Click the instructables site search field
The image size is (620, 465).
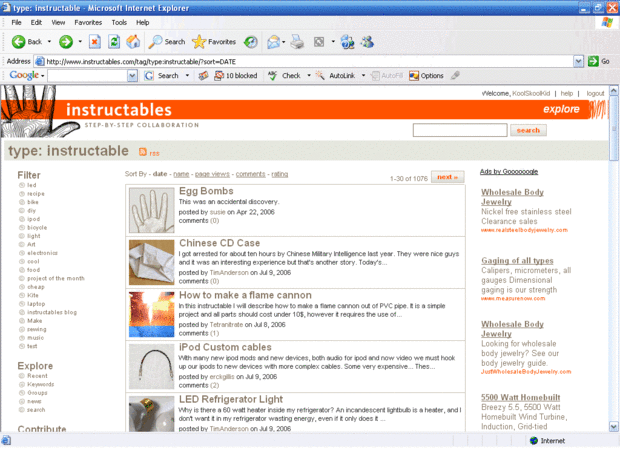[x=460, y=130]
